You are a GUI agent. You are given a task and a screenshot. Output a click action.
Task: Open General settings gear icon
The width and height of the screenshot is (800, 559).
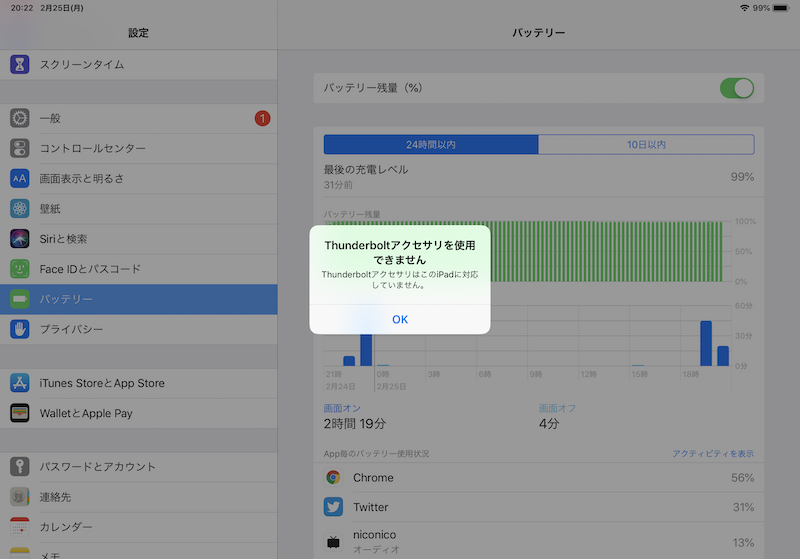click(20, 118)
